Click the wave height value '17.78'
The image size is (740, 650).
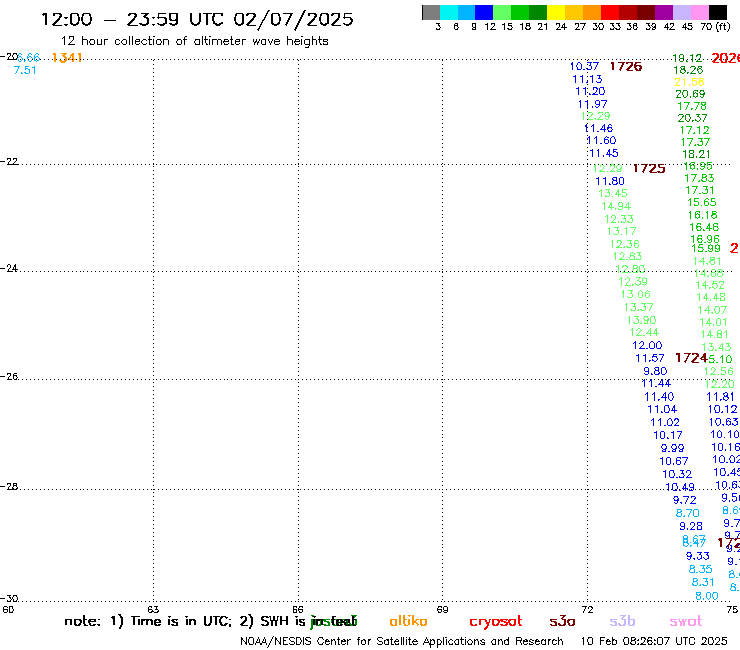pyautogui.click(x=692, y=106)
